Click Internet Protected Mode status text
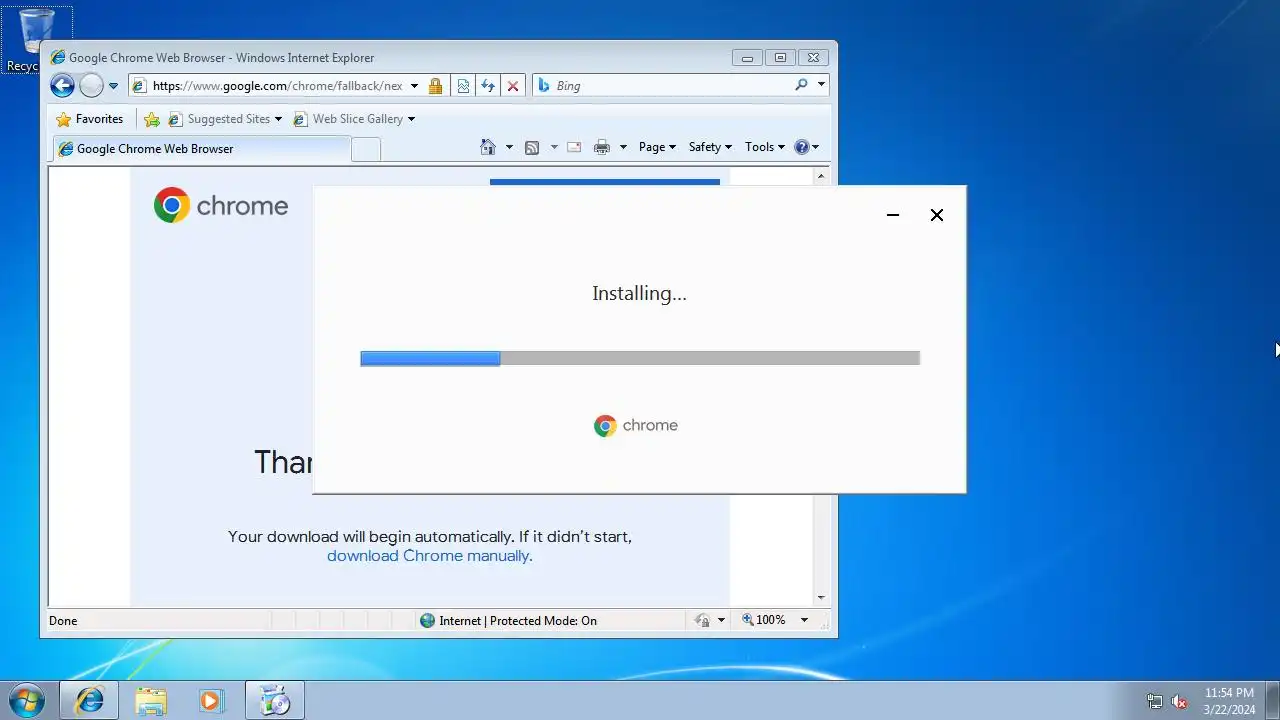This screenshot has height=720, width=1280. [518, 621]
